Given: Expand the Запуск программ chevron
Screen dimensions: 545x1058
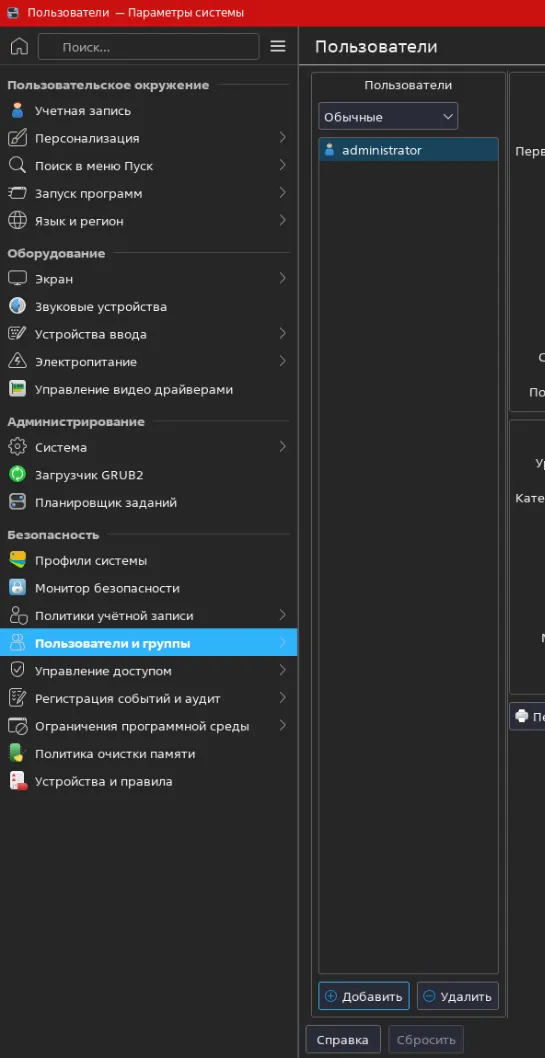Looking at the screenshot, I should pos(282,193).
